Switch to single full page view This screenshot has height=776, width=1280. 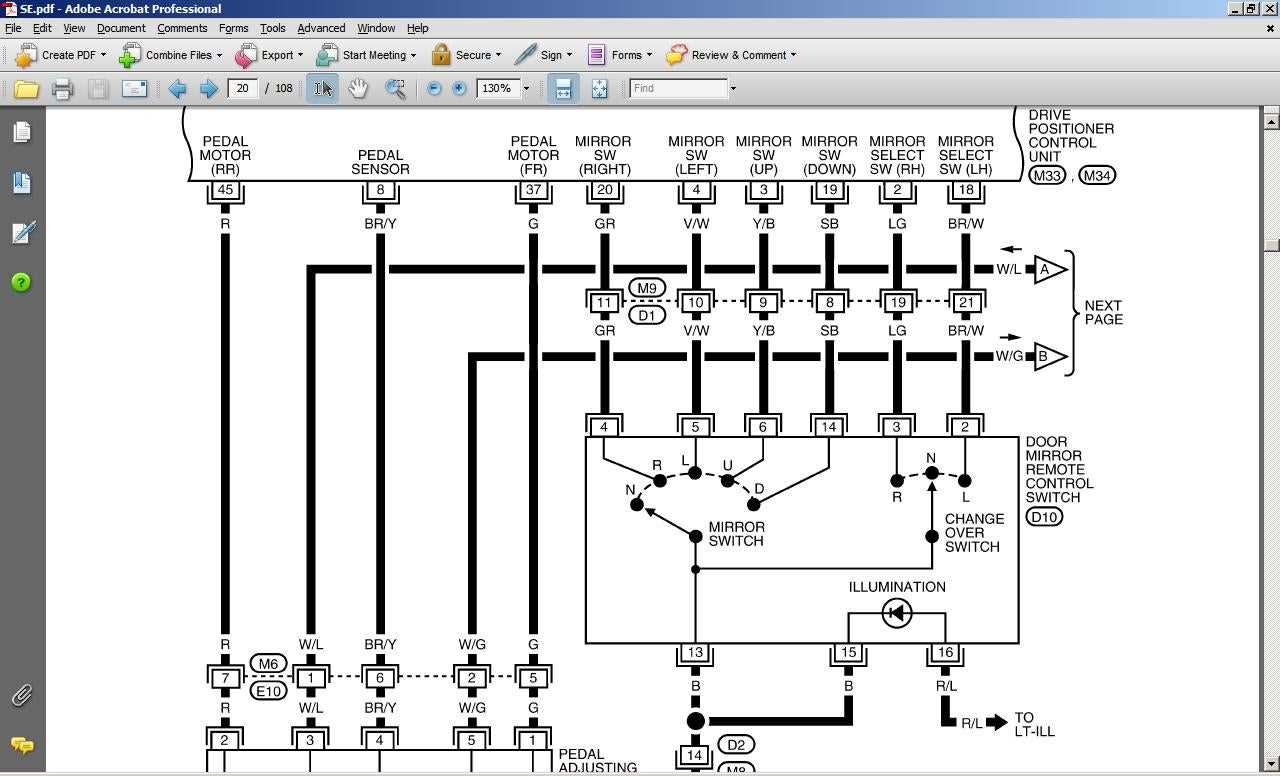[599, 89]
